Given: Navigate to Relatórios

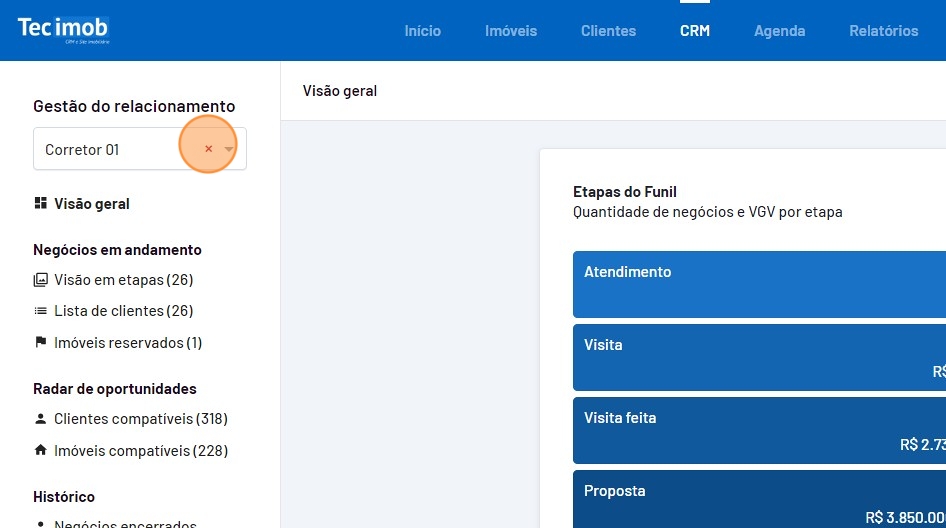Looking at the screenshot, I should click(x=883, y=31).
